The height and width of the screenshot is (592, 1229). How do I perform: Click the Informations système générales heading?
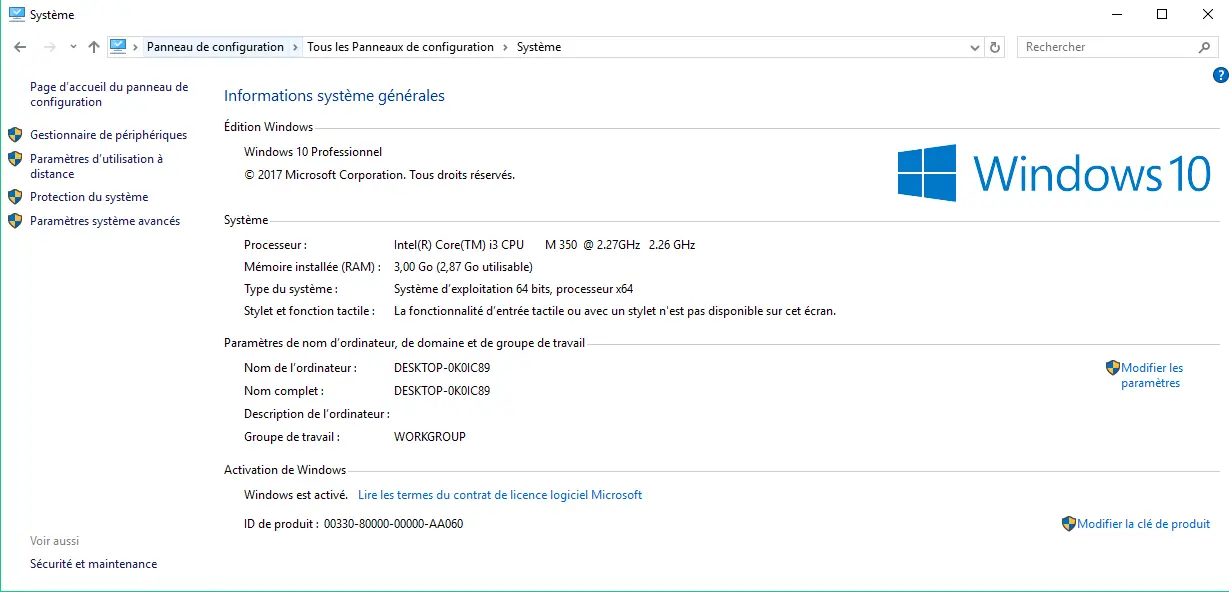tap(334, 96)
